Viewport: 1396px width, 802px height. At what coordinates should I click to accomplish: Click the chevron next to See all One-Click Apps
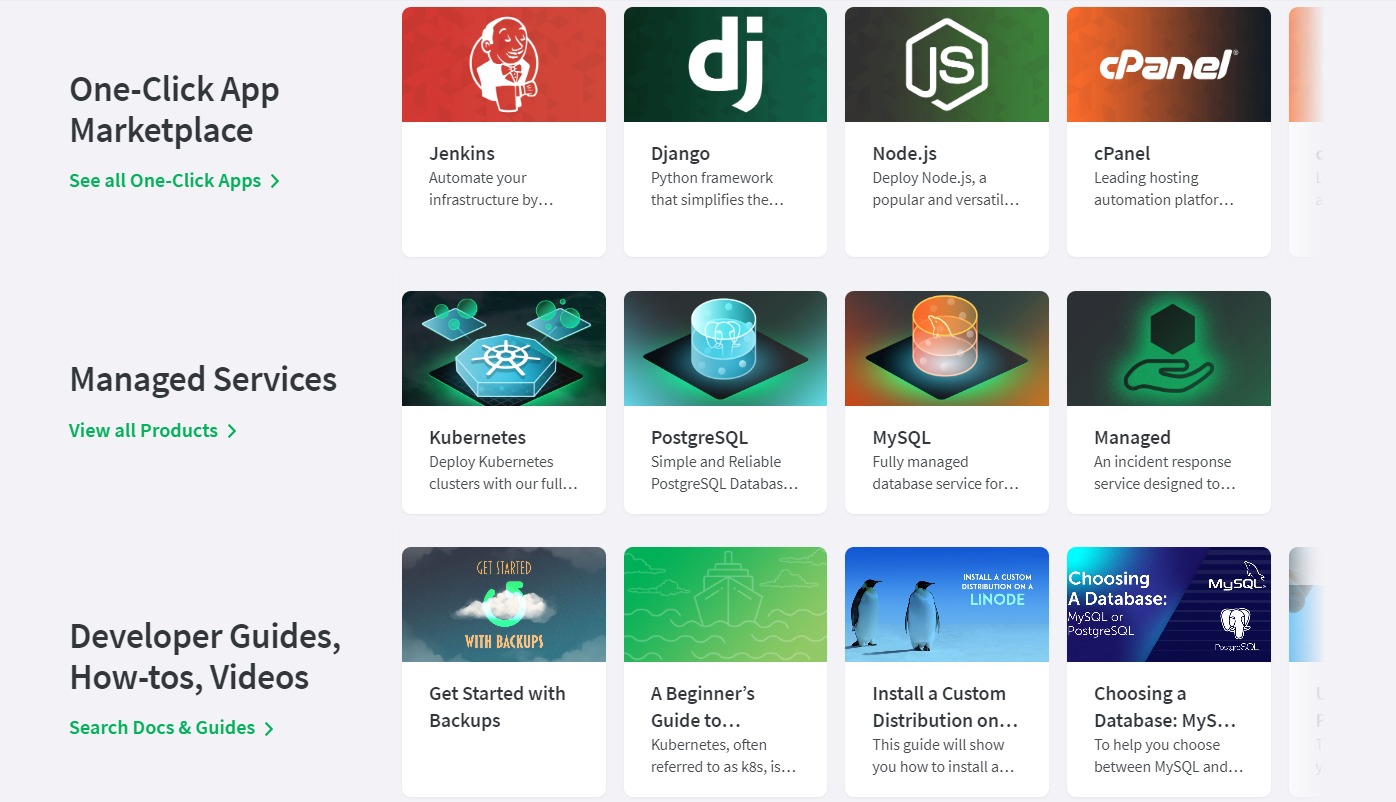tap(275, 181)
